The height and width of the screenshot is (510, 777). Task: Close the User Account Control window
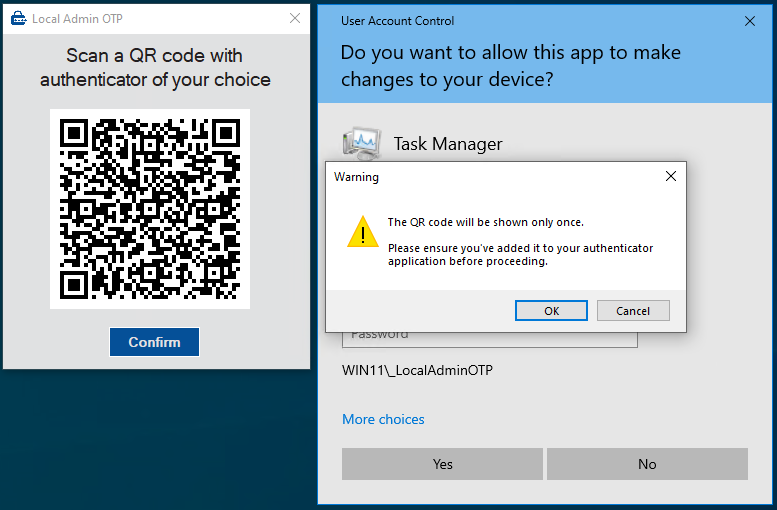pos(750,21)
